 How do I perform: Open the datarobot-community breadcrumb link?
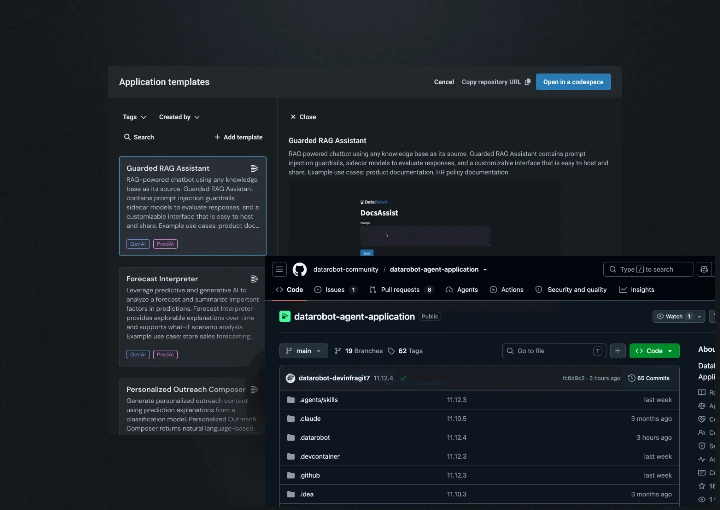[x=346, y=269]
